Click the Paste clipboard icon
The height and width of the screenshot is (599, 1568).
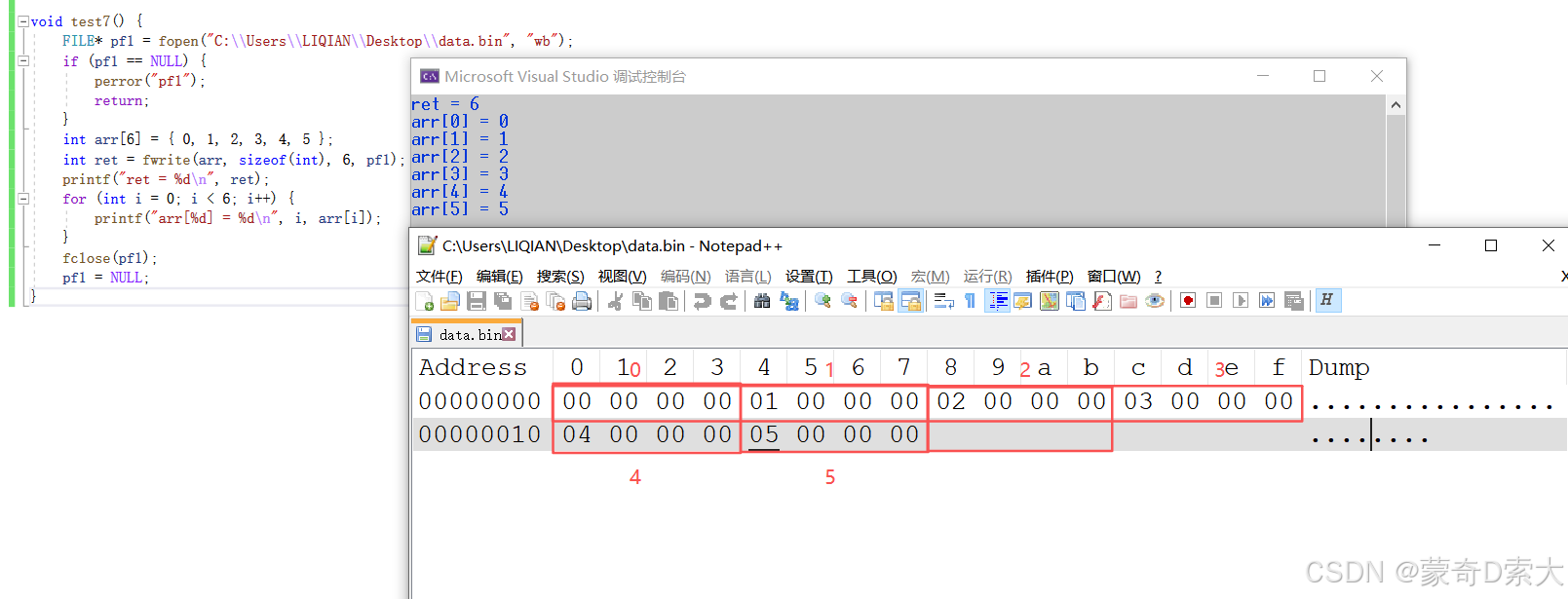coord(668,301)
